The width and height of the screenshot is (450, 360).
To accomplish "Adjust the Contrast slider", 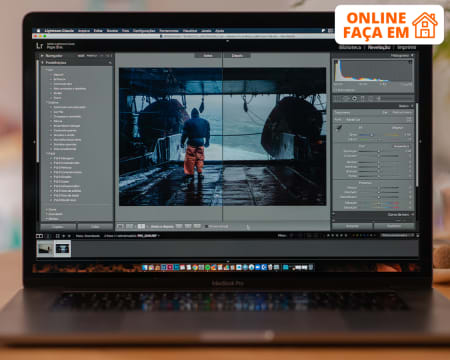I will (x=379, y=156).
